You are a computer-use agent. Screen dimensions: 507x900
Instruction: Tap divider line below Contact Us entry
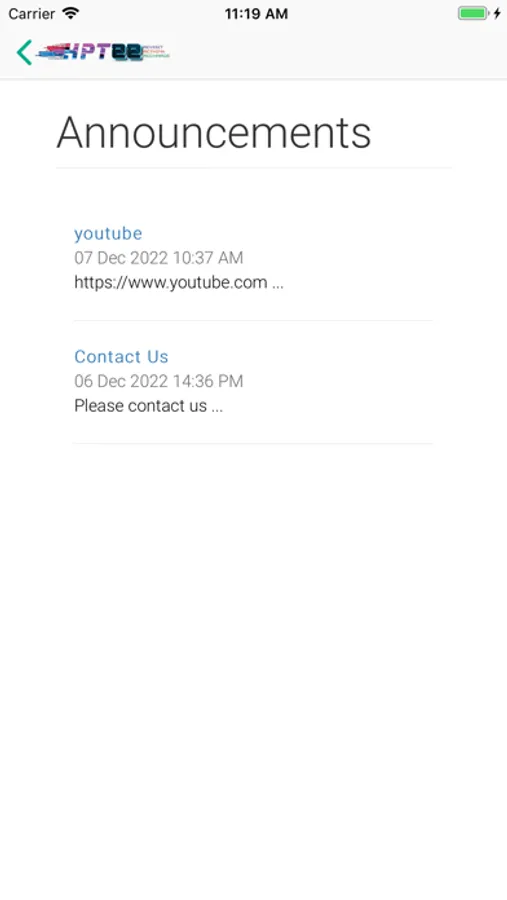(x=253, y=443)
